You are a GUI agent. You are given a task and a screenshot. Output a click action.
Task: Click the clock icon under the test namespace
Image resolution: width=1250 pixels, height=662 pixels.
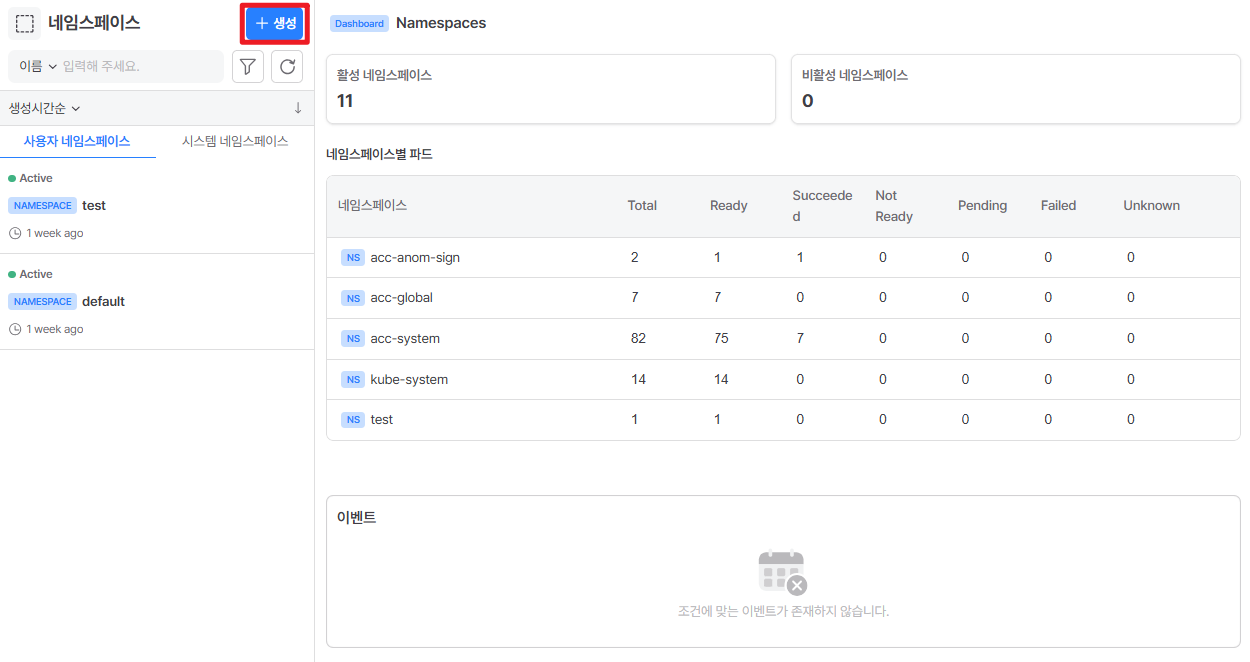point(15,233)
